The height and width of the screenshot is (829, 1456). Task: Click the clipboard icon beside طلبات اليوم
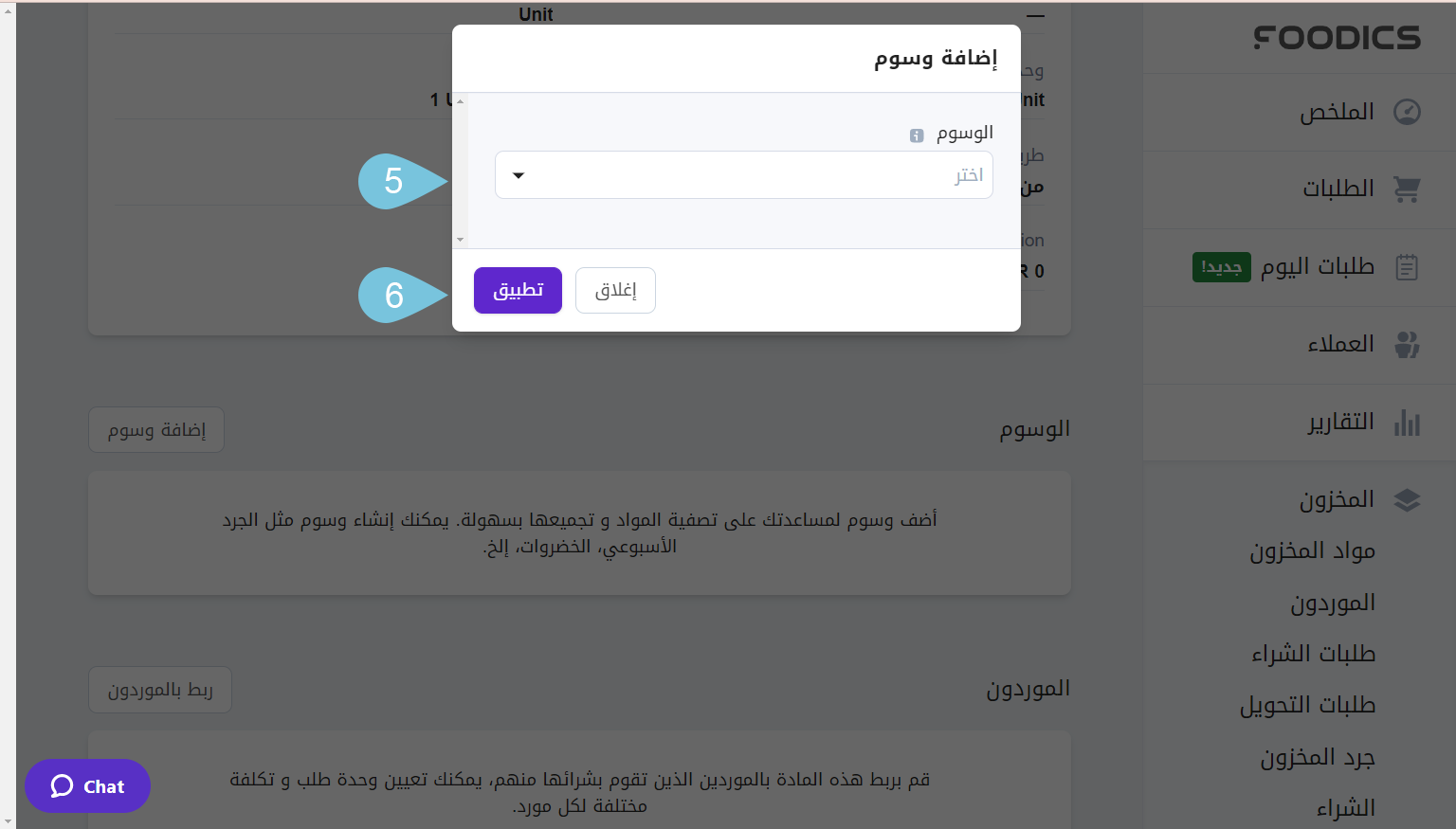pos(1407,267)
